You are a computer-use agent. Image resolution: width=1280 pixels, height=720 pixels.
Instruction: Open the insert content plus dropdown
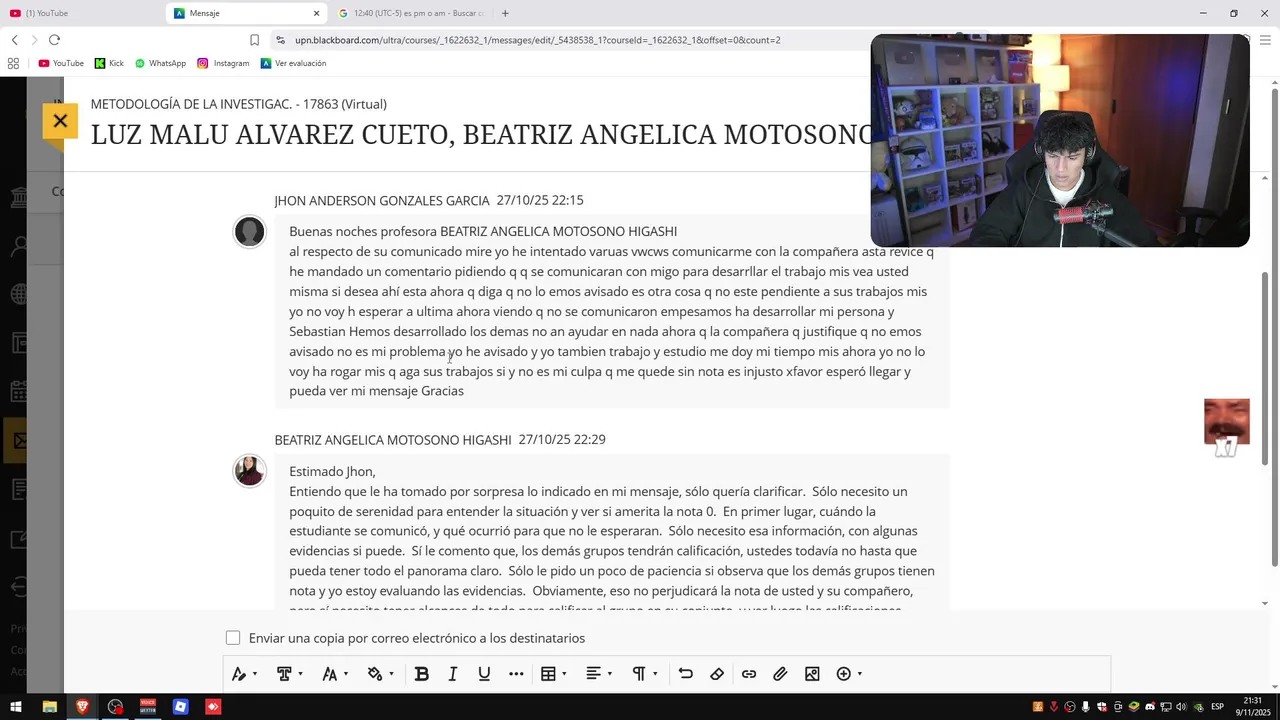(849, 674)
